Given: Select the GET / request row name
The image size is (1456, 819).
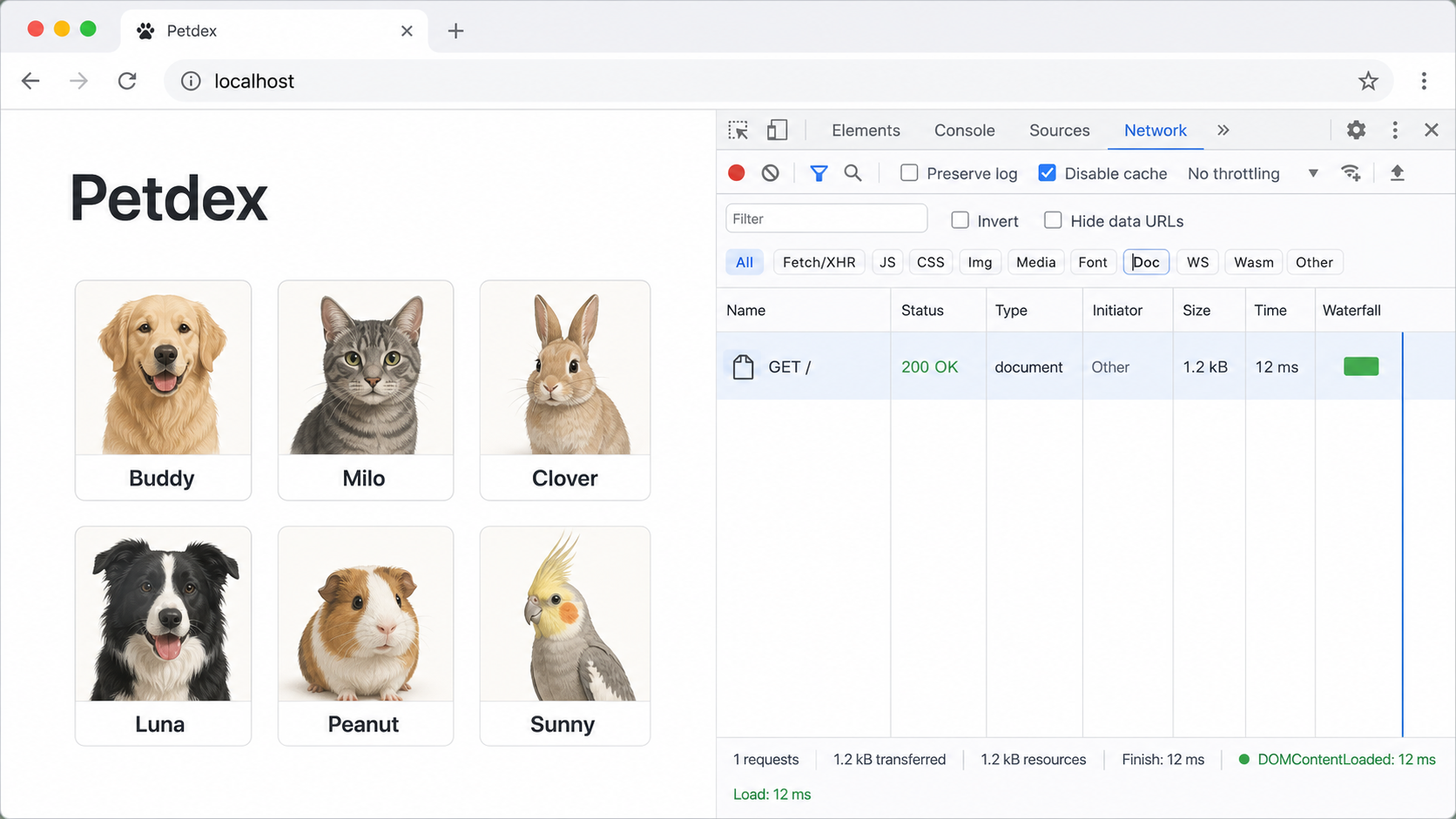Looking at the screenshot, I should 789,367.
